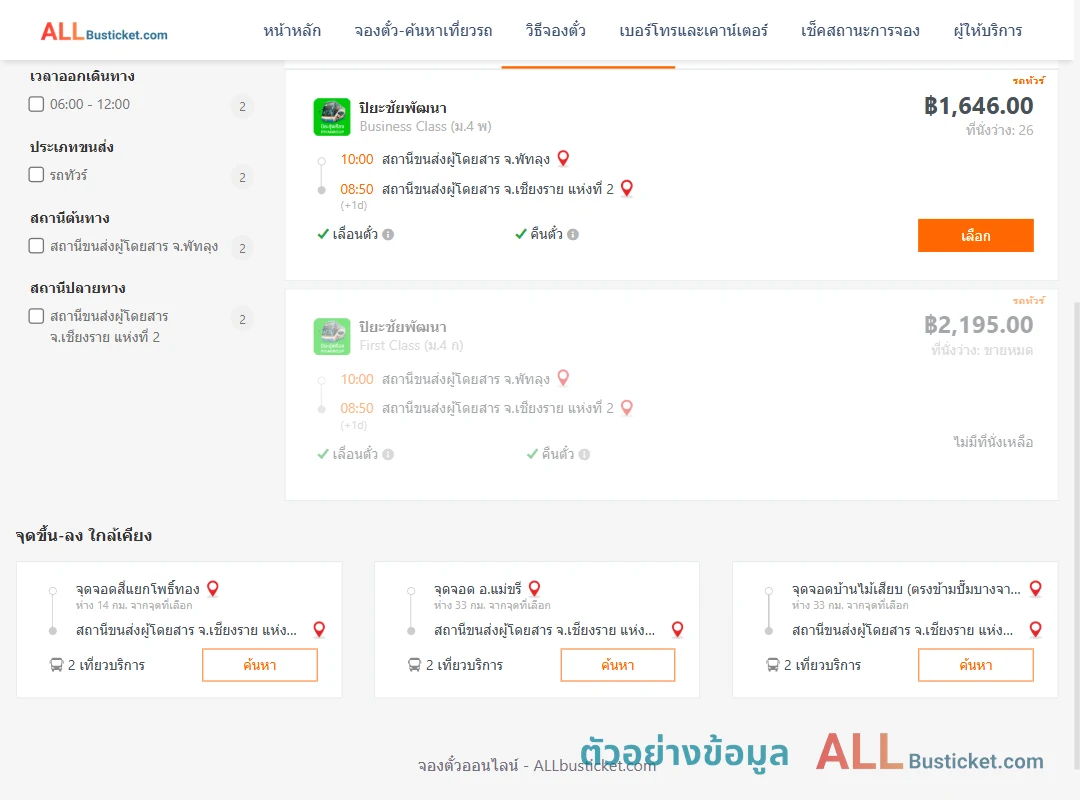The image size is (1080, 800).
Task: Open the ALLBusticket.com logo home link
Action: coord(104,32)
